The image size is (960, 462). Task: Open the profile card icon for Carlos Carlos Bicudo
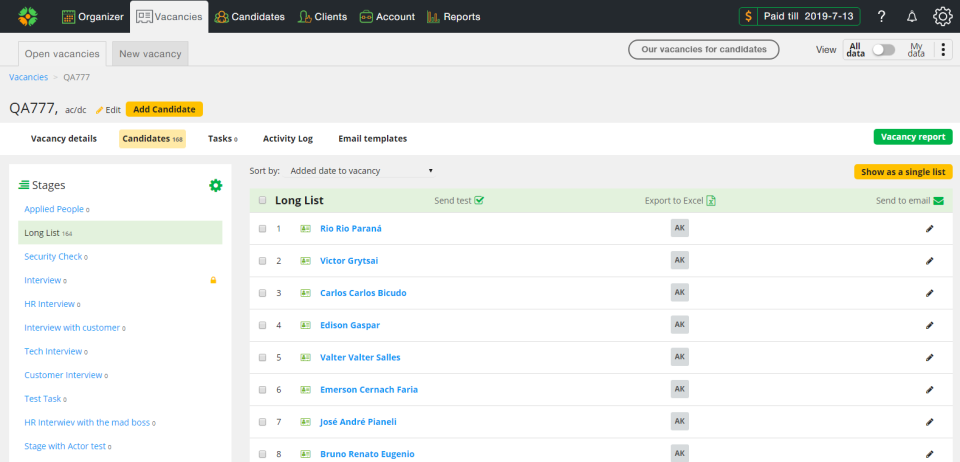(x=306, y=293)
